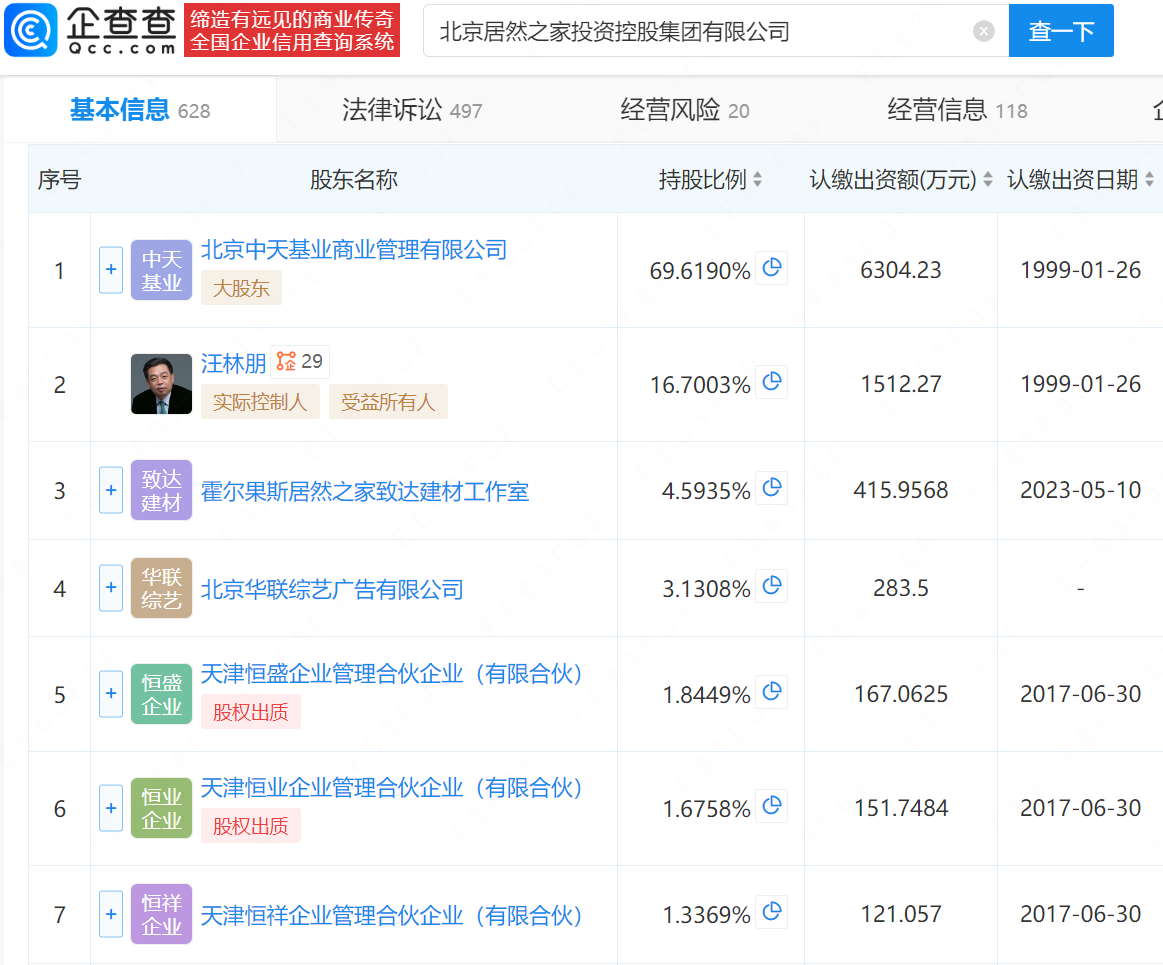
Task: Open 霍尔果斯居然之家致达建材工作室 link
Action: coord(365,491)
